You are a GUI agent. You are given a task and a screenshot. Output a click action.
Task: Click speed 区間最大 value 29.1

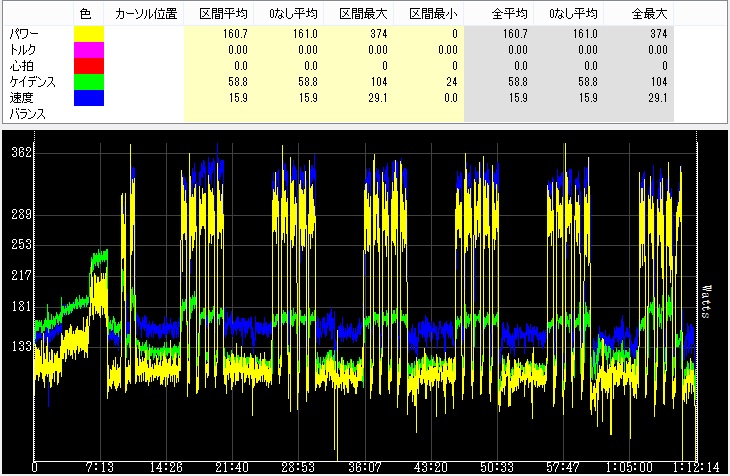pyautogui.click(x=378, y=98)
